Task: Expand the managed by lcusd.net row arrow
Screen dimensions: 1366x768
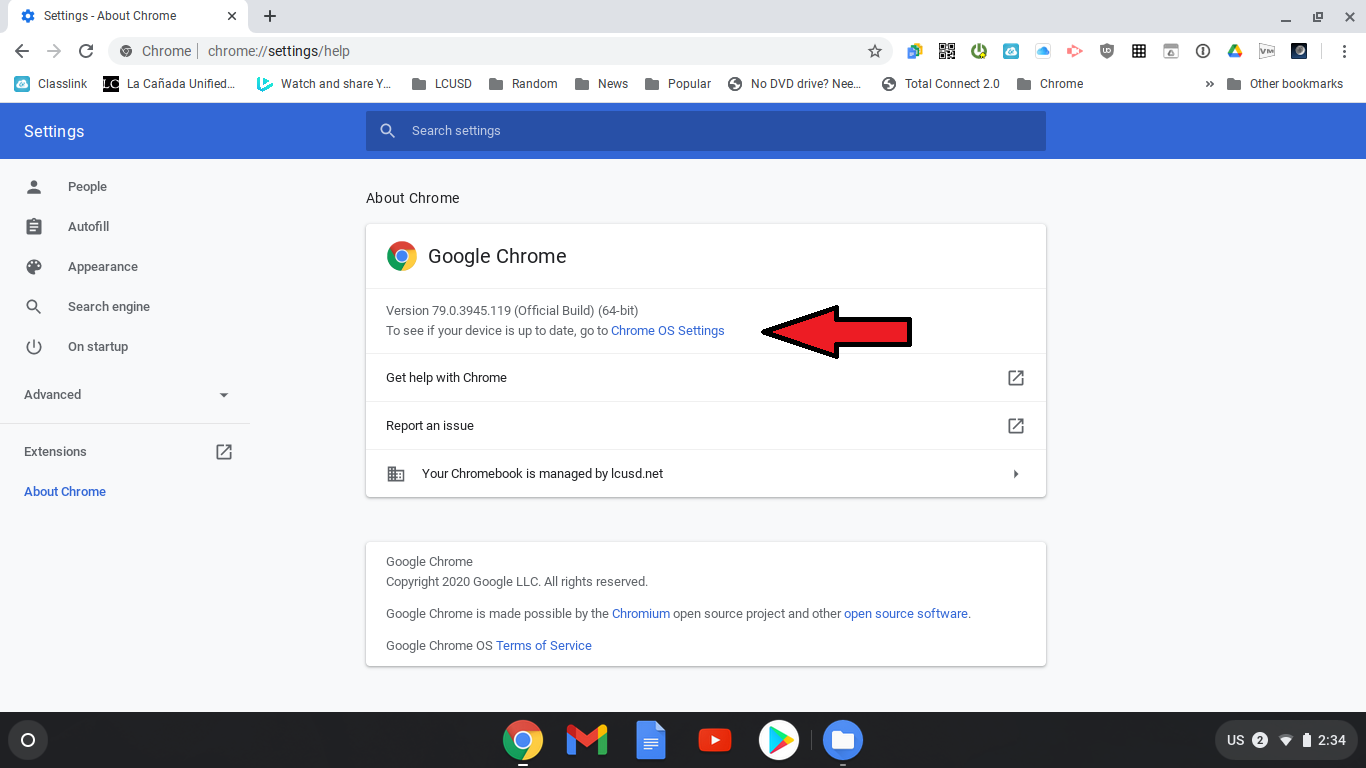Action: [1016, 474]
